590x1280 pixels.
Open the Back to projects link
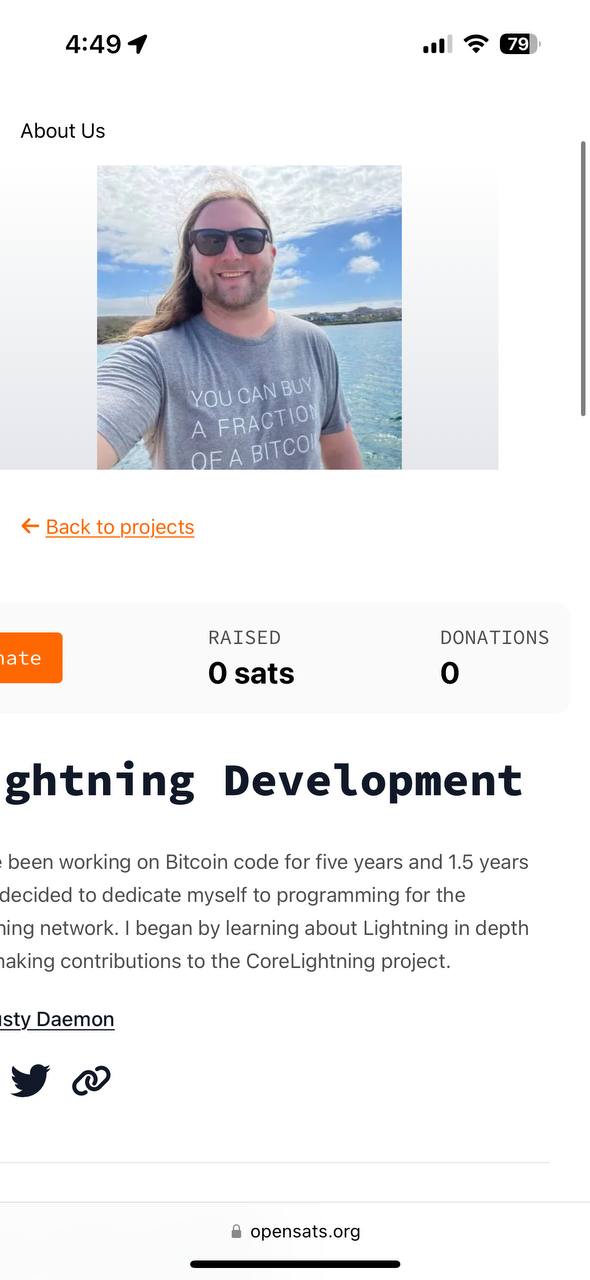click(120, 526)
